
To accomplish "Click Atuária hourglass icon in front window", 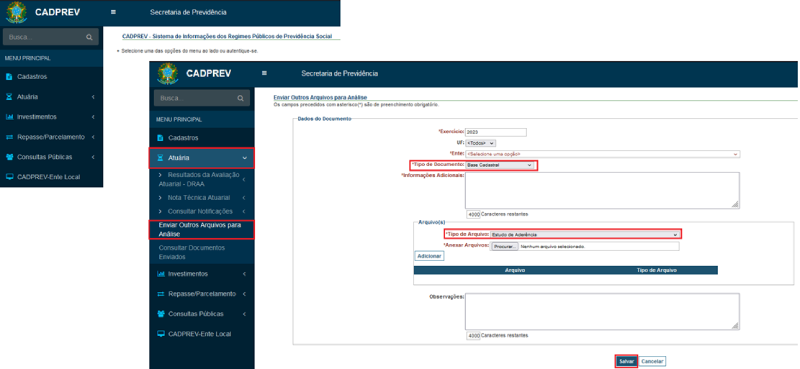I will point(160,158).
